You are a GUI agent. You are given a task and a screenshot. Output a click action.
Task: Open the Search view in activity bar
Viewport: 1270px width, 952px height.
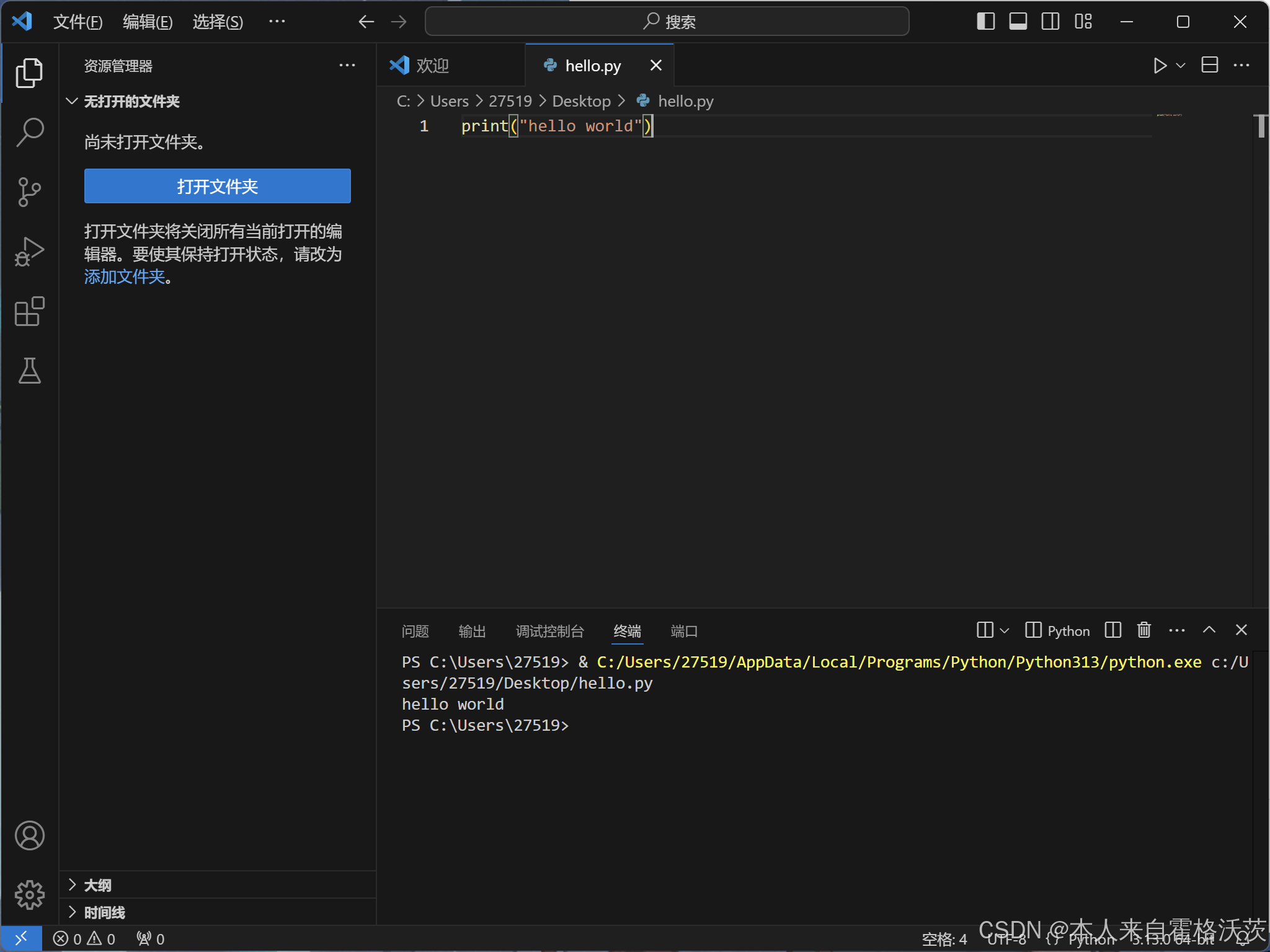(29, 132)
